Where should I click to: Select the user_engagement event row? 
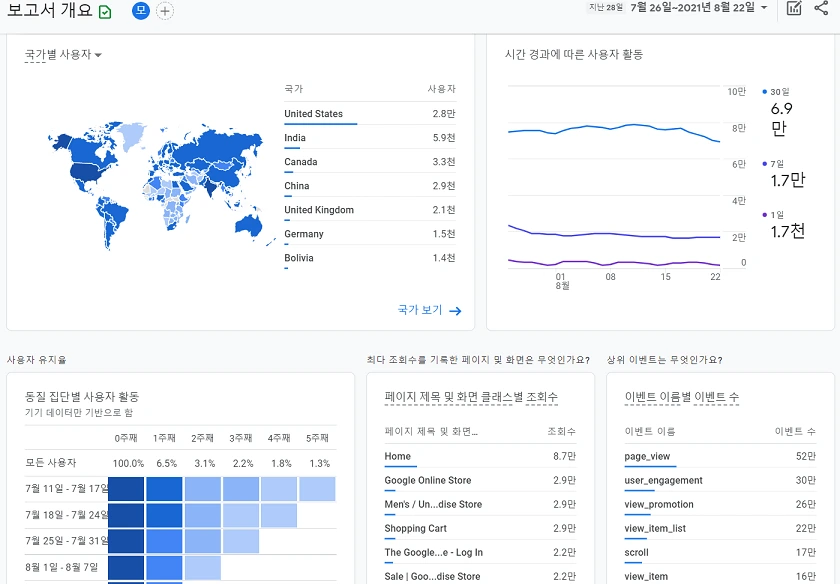click(720, 481)
